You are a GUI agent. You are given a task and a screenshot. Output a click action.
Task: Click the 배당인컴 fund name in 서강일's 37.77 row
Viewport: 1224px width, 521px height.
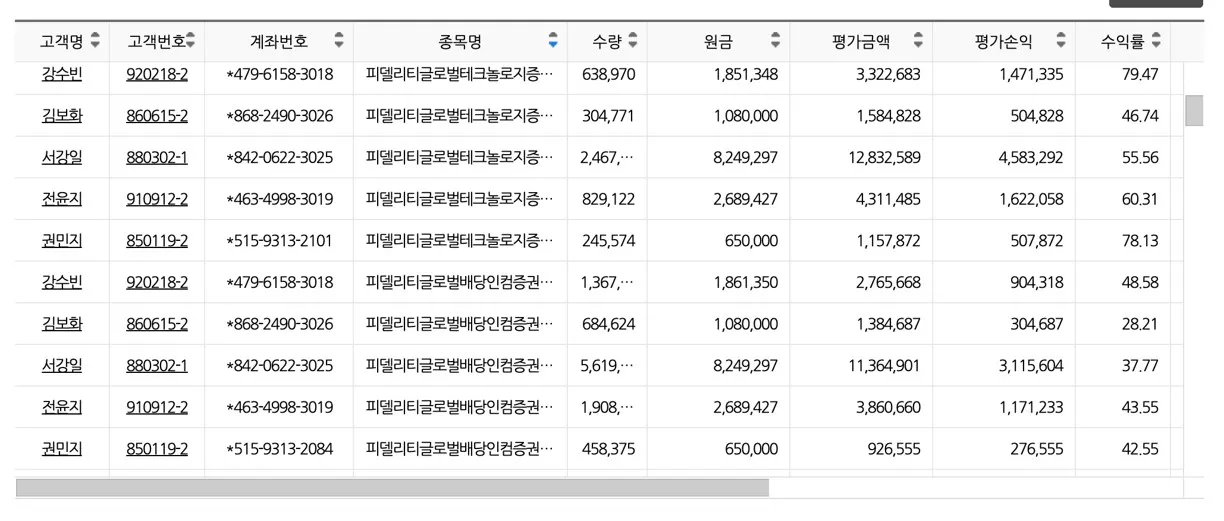[x=459, y=366]
